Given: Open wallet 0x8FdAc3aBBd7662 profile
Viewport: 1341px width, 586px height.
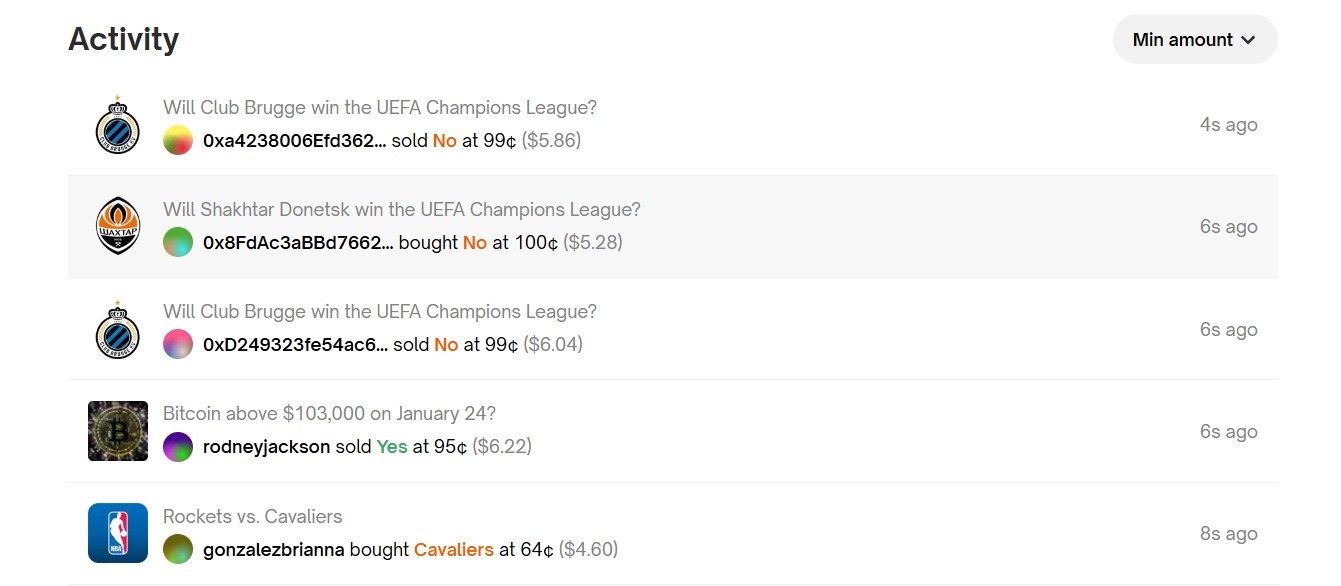Looking at the screenshot, I should pos(299,243).
